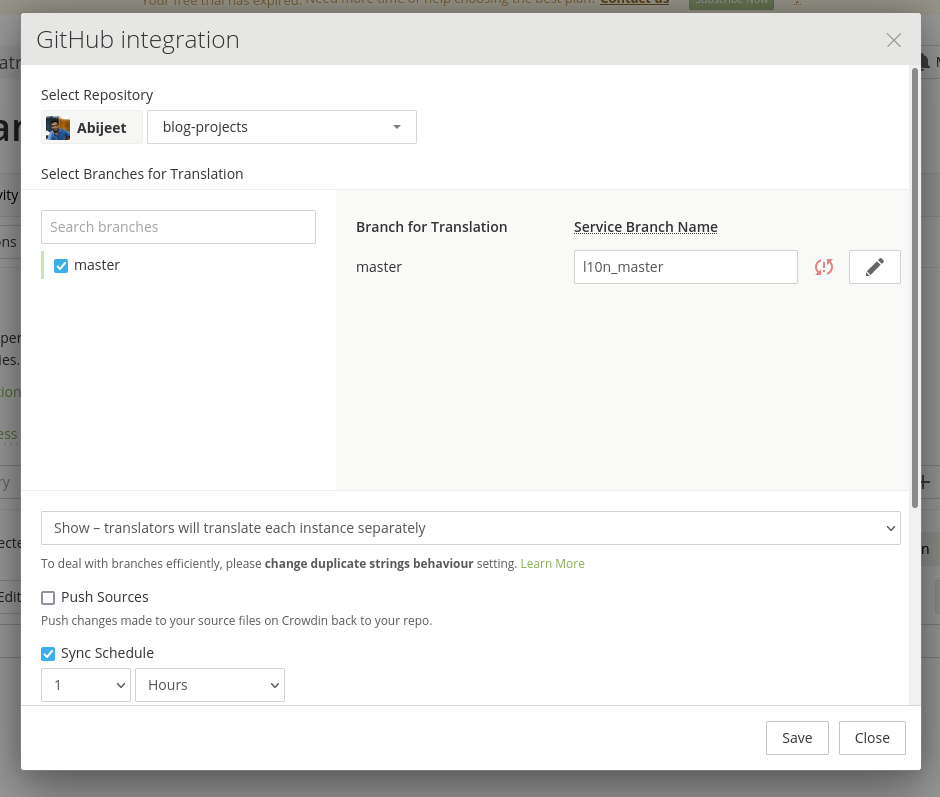Click the master name under Branch for Translation

(x=379, y=267)
